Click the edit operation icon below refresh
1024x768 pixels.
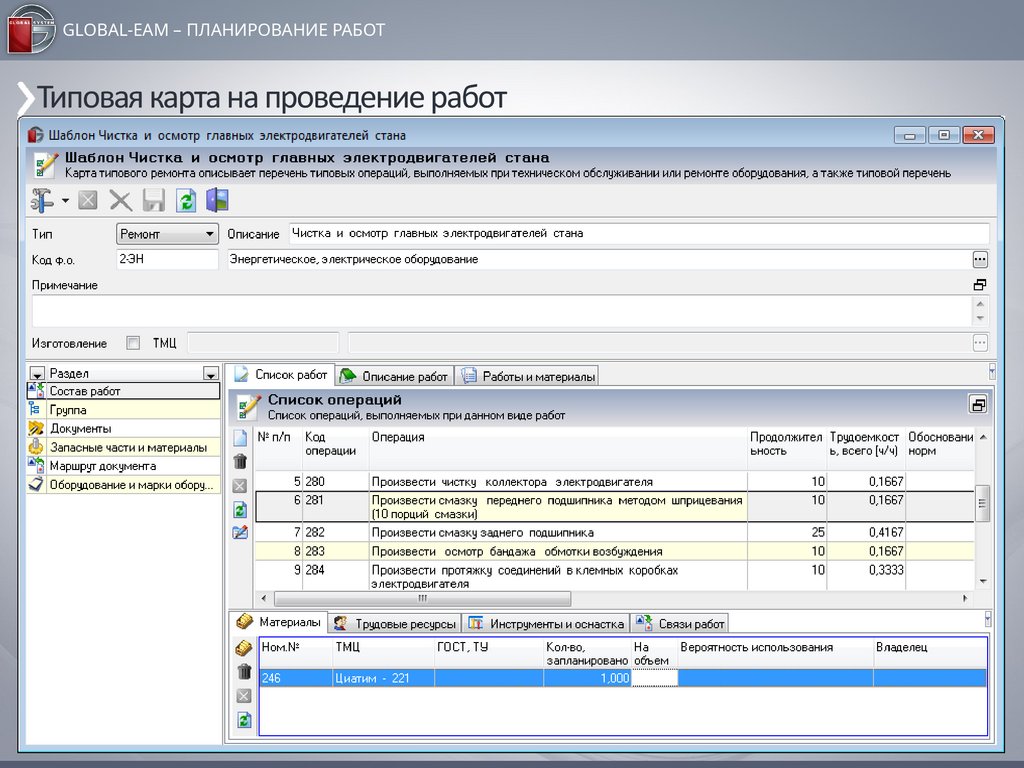pos(240,532)
